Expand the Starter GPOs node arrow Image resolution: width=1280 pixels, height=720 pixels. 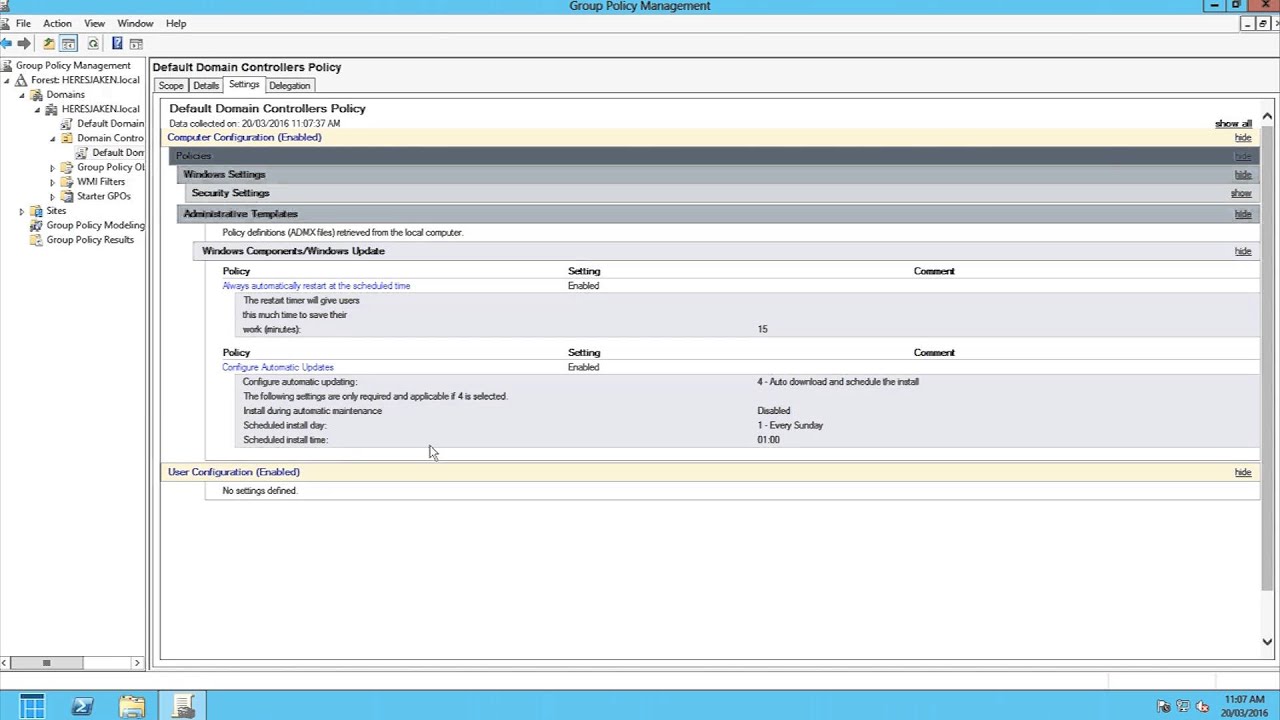pos(53,197)
